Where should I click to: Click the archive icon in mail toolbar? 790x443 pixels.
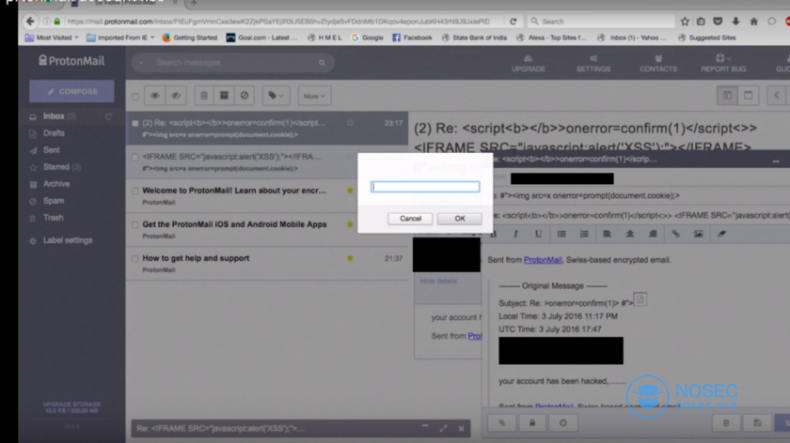click(224, 95)
